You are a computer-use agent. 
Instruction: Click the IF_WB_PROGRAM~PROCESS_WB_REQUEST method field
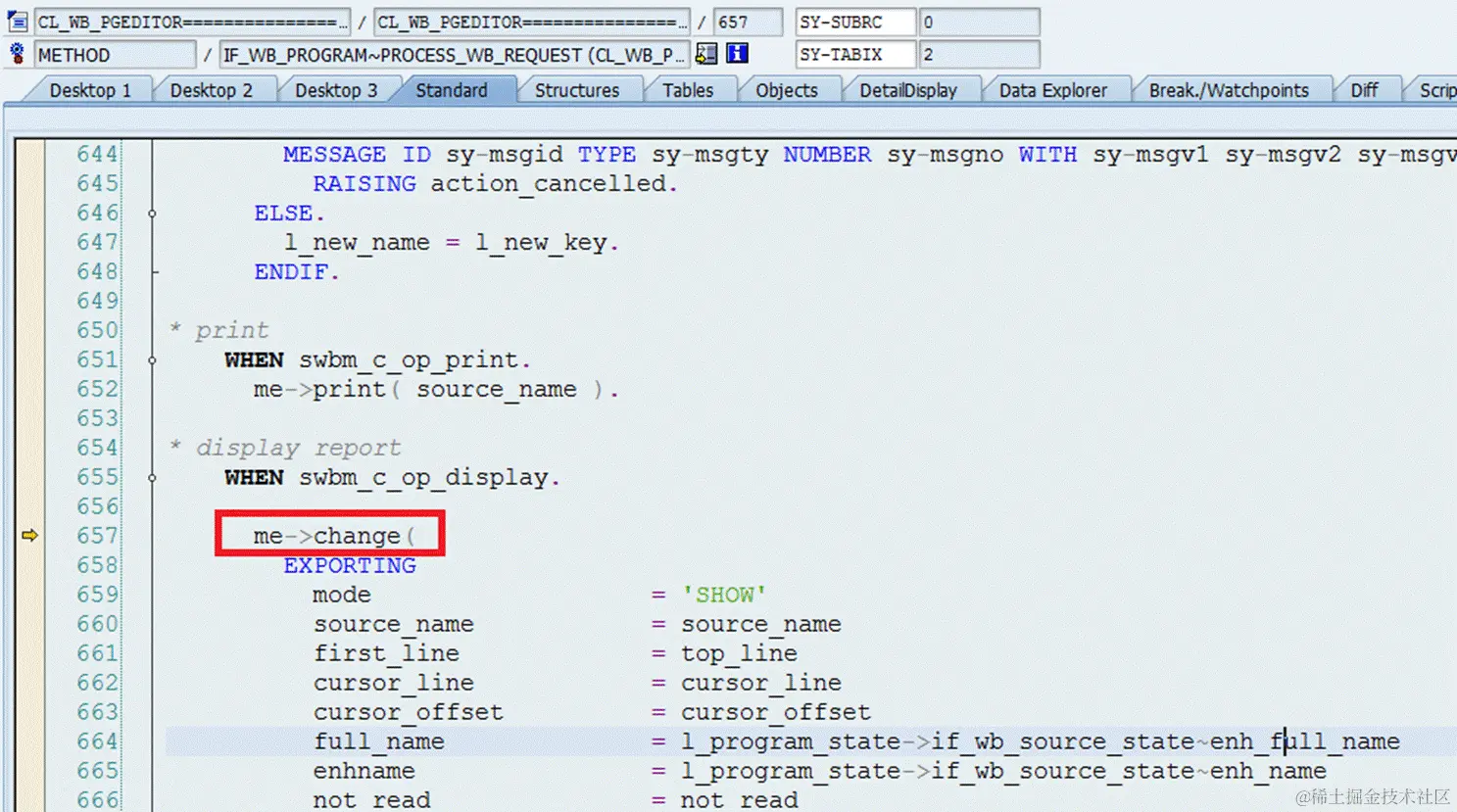tap(454, 55)
